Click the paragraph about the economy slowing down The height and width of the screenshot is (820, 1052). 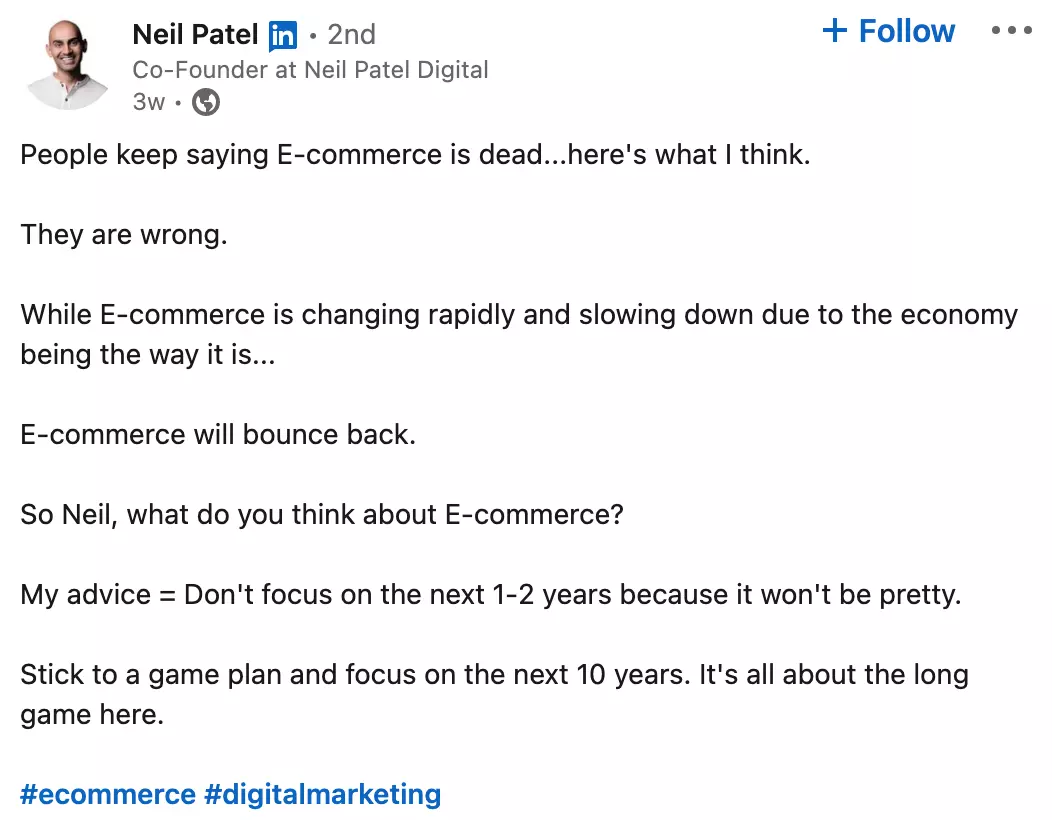coord(519,314)
